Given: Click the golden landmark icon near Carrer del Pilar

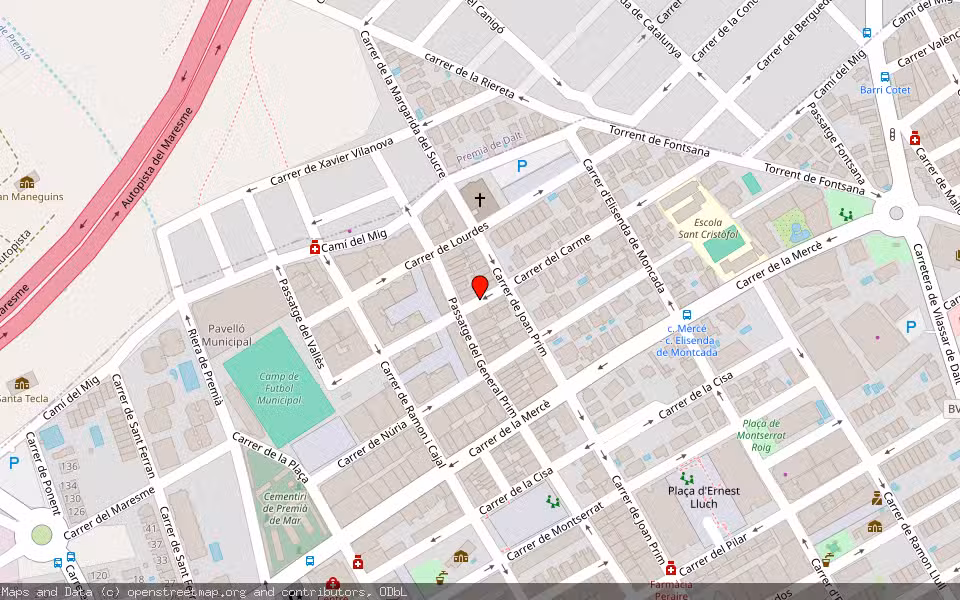Looking at the screenshot, I should point(873,527).
